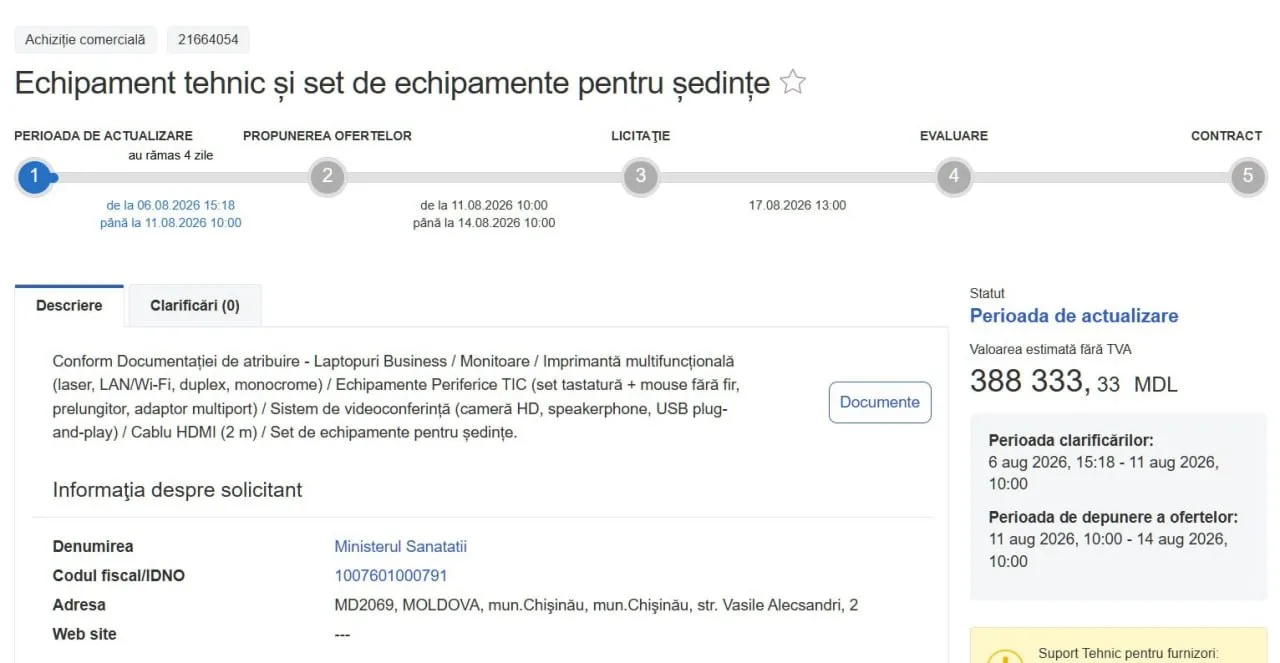Screen dimensions: 1280x663
Task: Select step 1 circle, Perioada de actualizare
Action: pos(34,177)
